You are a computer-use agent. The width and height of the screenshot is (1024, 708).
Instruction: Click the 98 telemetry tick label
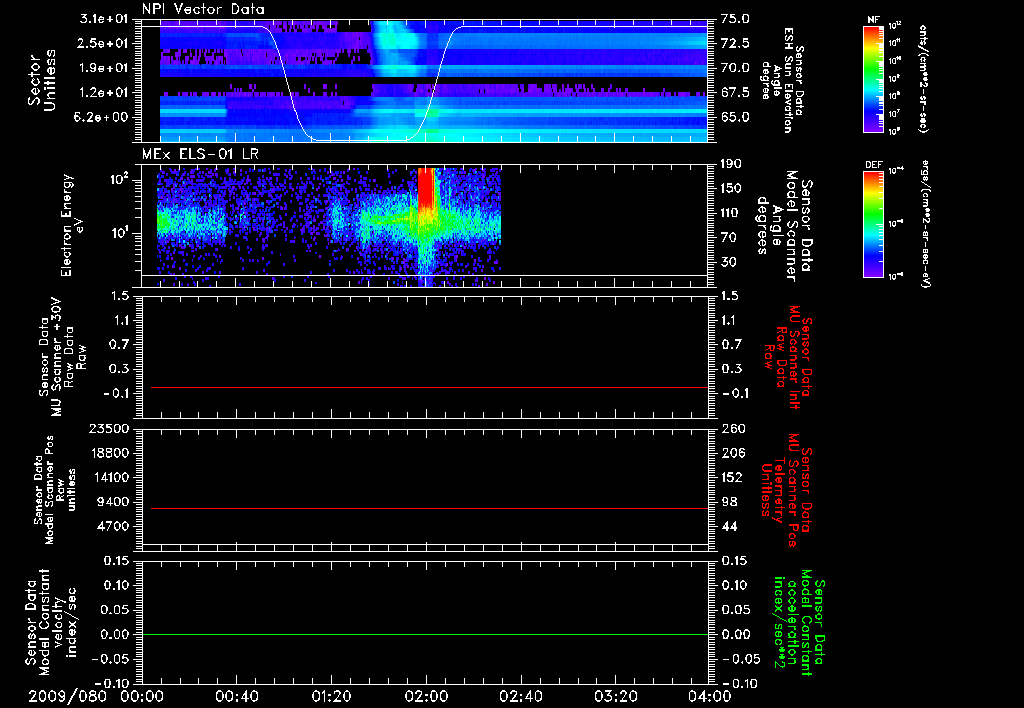(x=728, y=502)
